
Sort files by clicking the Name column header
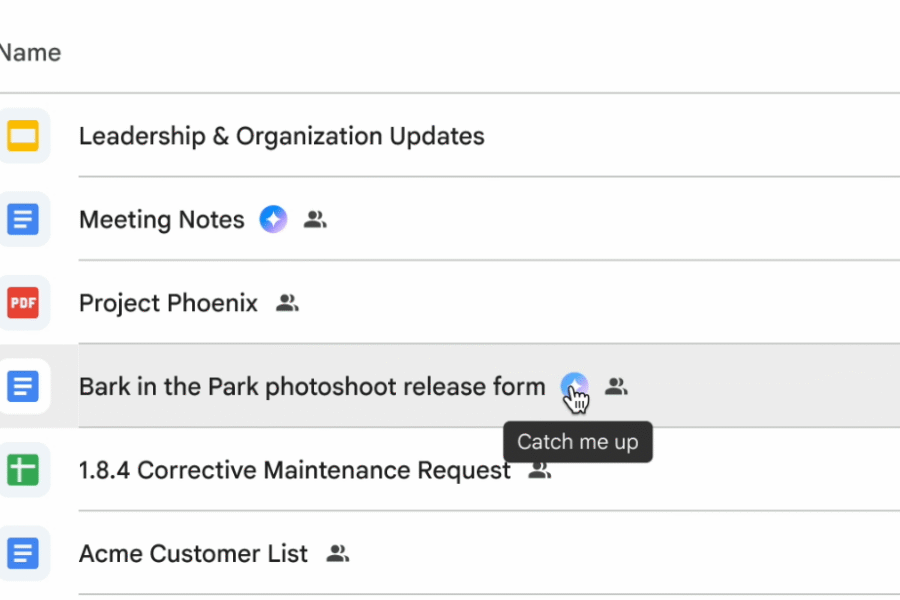30,52
